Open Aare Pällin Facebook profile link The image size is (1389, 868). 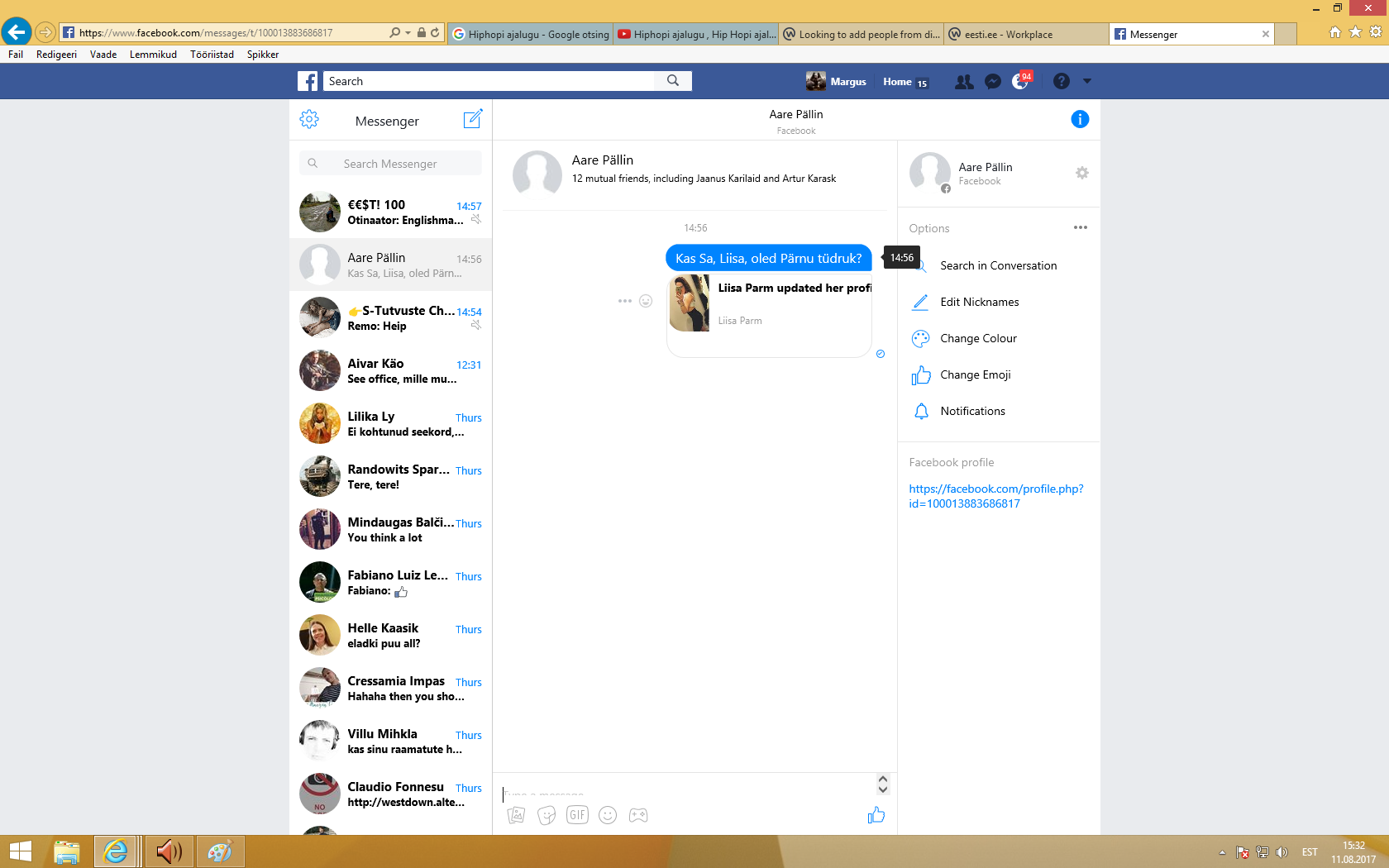point(995,496)
